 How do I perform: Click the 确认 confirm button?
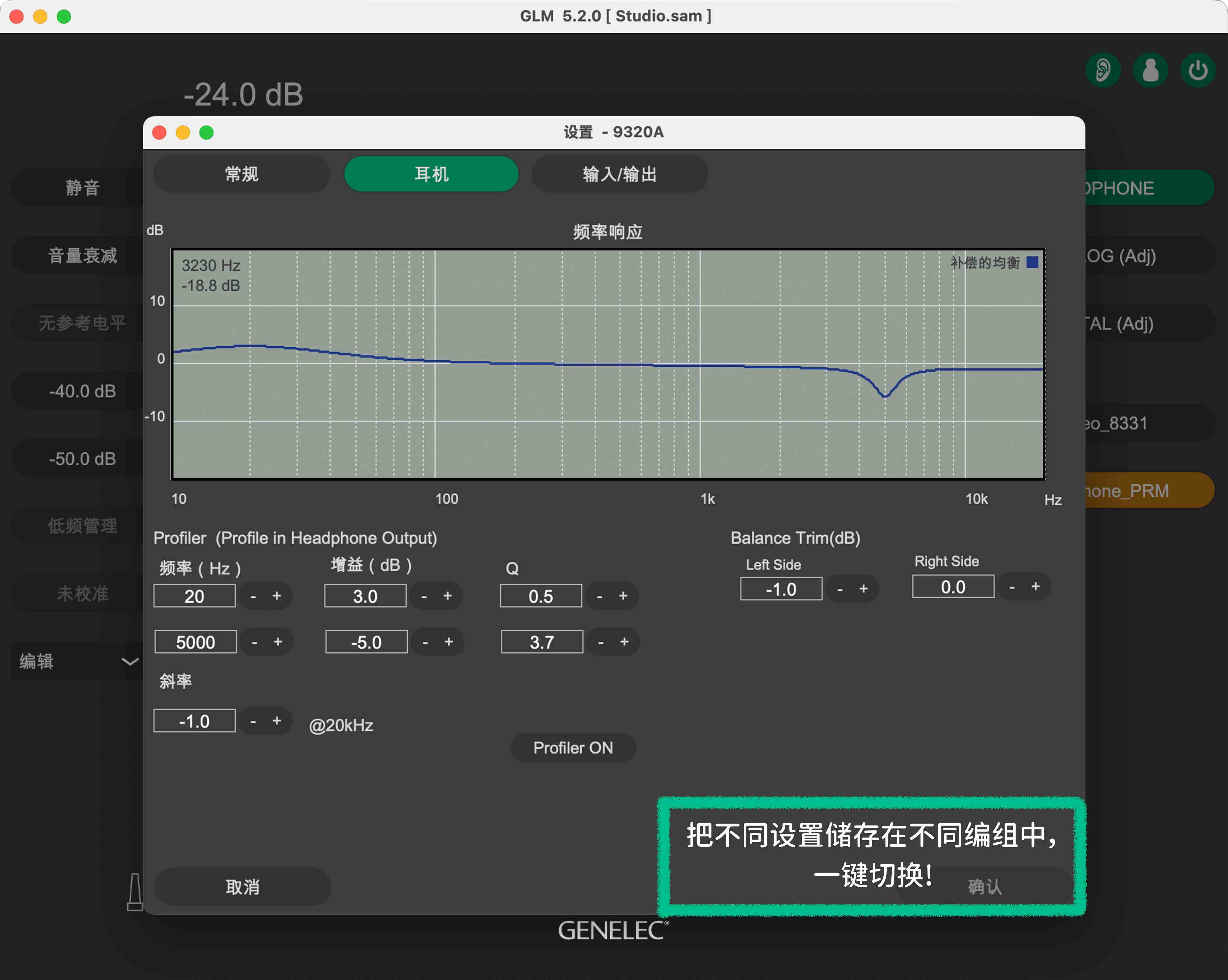tap(985, 887)
